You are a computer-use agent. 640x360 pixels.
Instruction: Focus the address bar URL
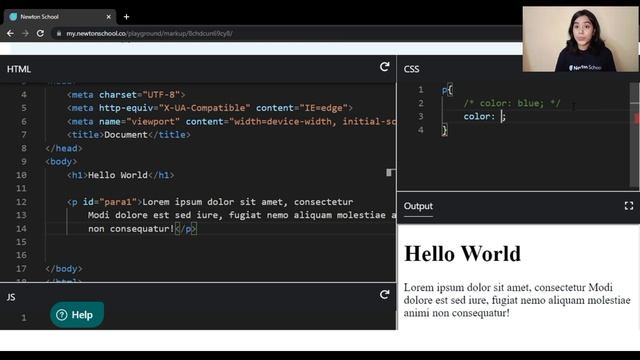149,33
